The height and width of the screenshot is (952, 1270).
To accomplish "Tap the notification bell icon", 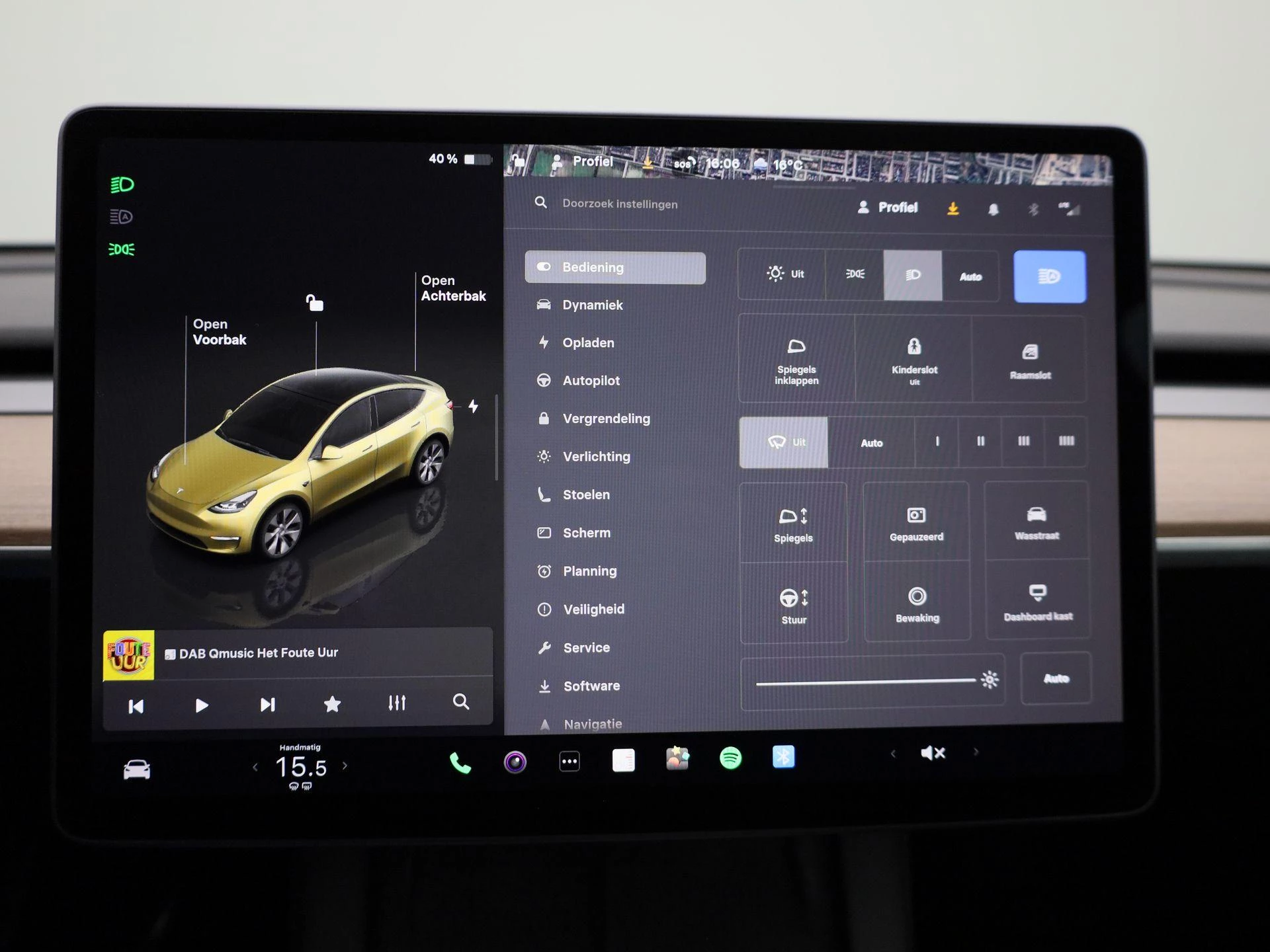I will (x=993, y=210).
